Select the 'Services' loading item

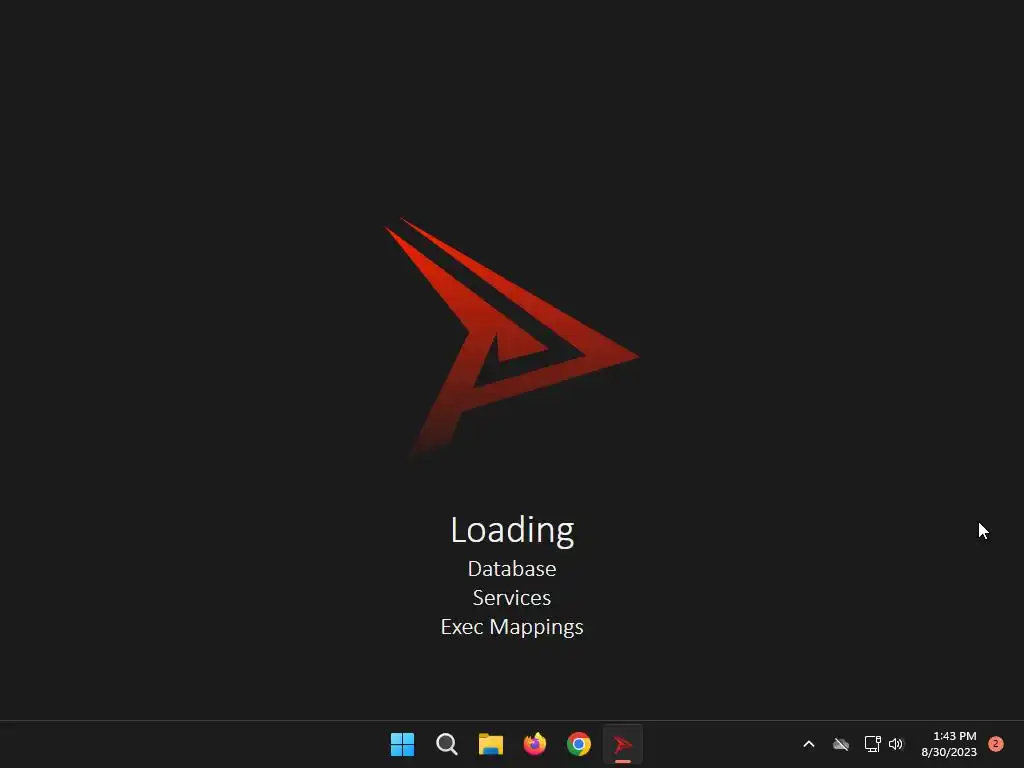[512, 598]
